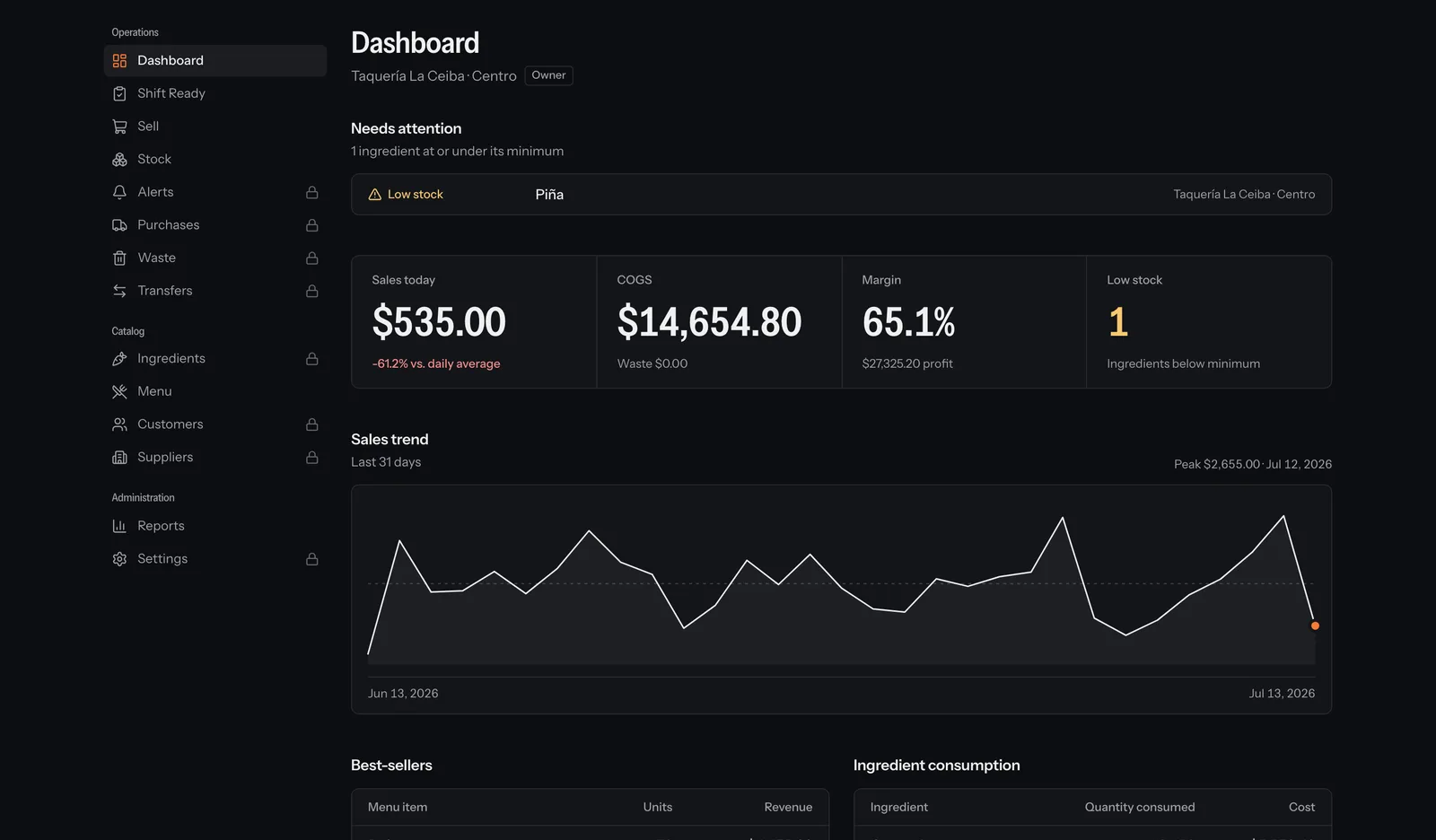
Task: Open Reports under Administration
Action: pyautogui.click(x=215, y=526)
